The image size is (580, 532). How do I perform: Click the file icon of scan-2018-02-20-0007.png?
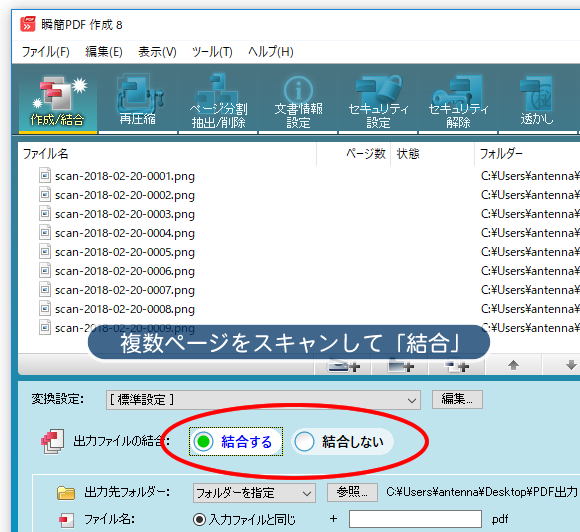45,289
